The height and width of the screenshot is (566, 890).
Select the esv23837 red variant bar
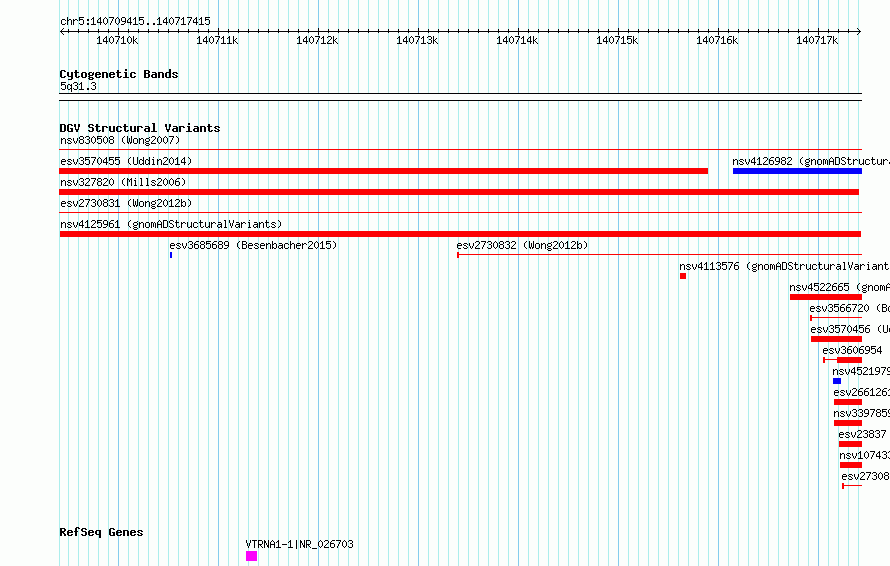pos(850,444)
